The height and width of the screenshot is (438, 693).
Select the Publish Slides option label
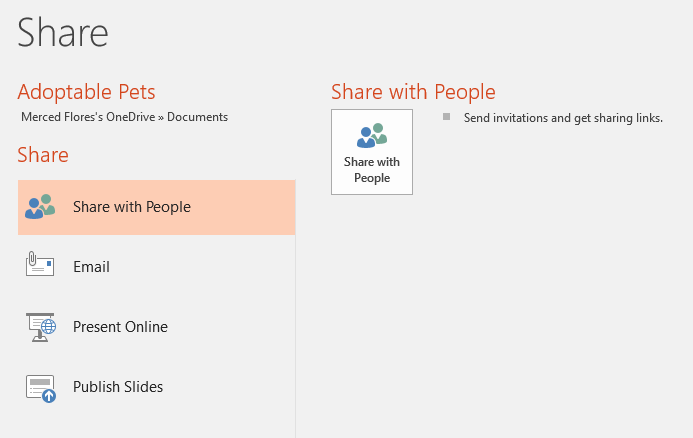coord(118,387)
